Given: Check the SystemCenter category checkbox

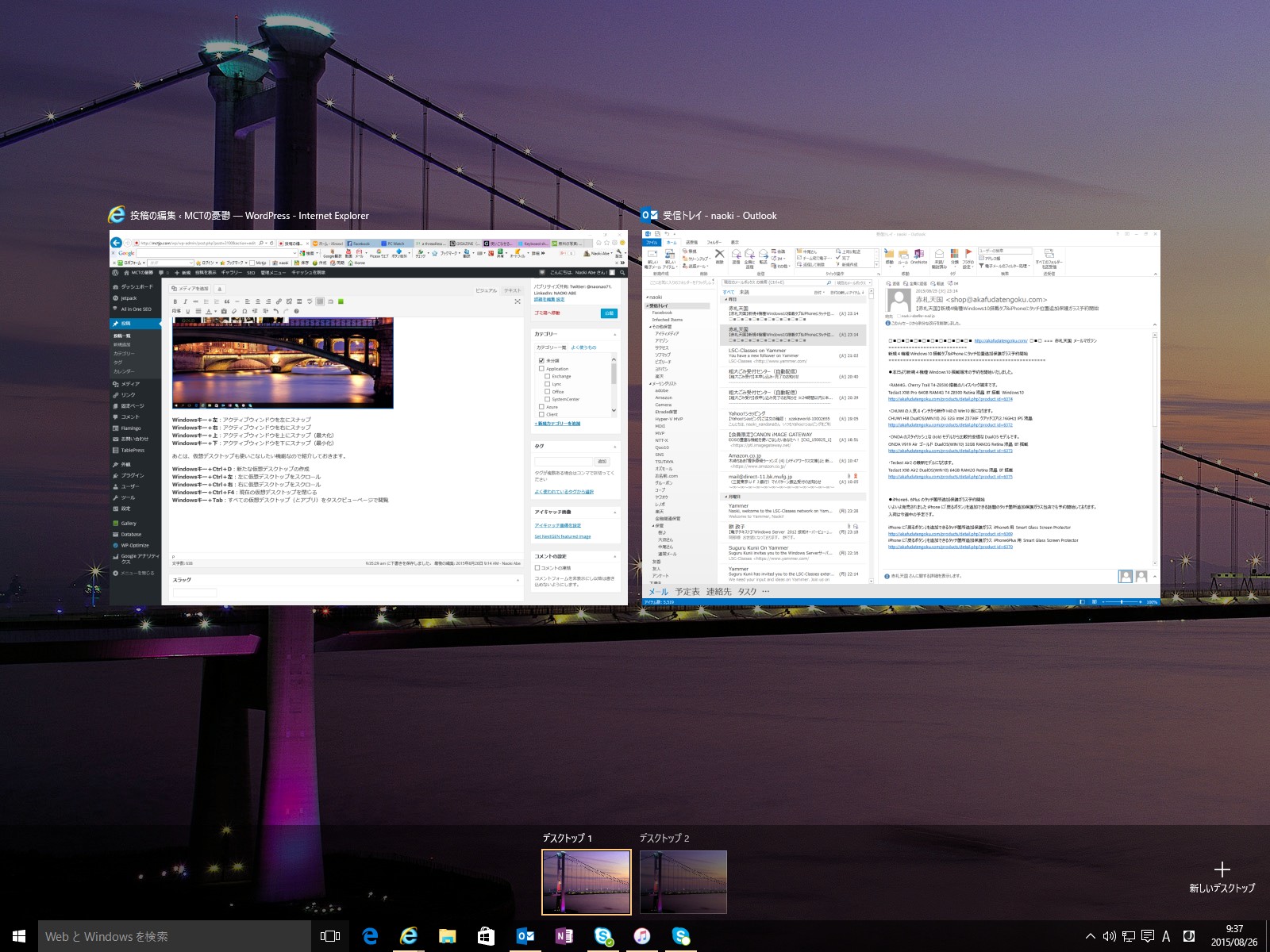Looking at the screenshot, I should [x=547, y=399].
